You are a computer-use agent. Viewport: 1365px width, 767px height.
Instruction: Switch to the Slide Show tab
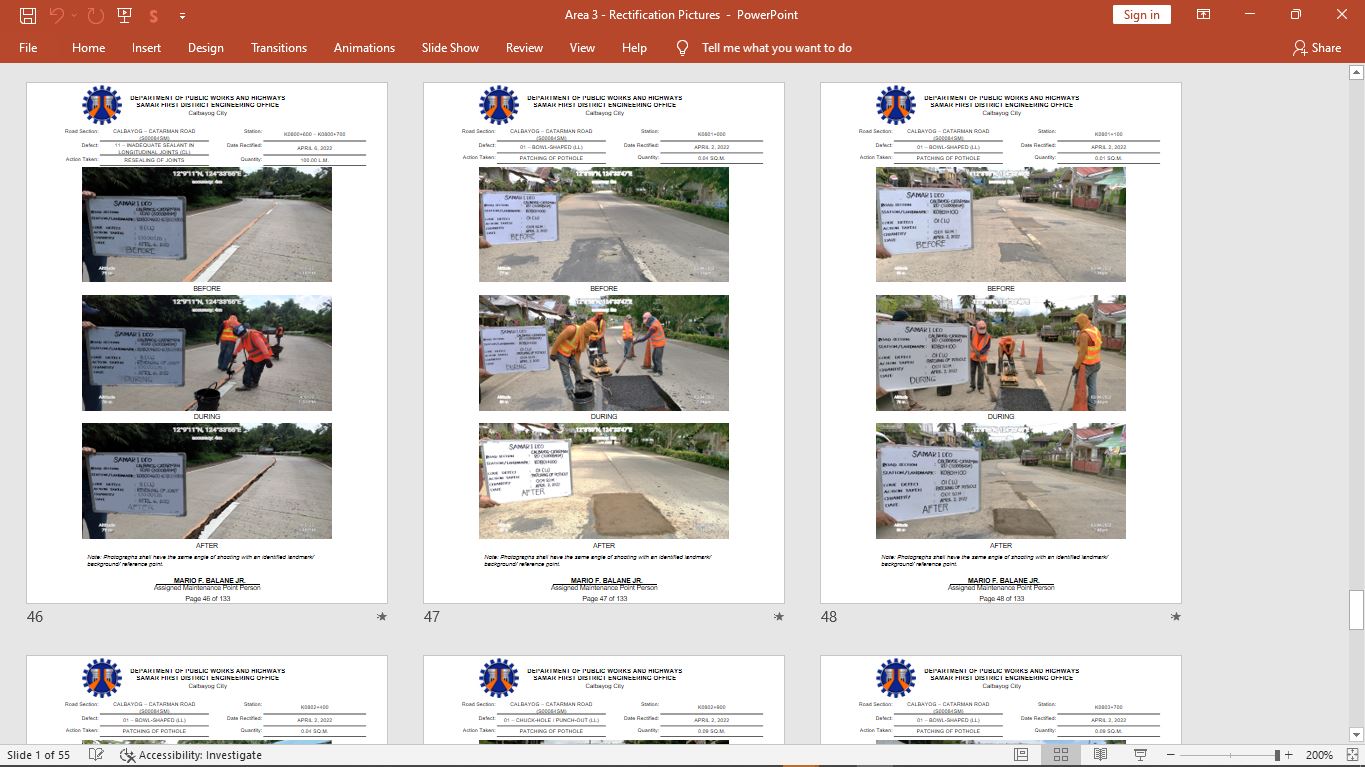pos(450,47)
